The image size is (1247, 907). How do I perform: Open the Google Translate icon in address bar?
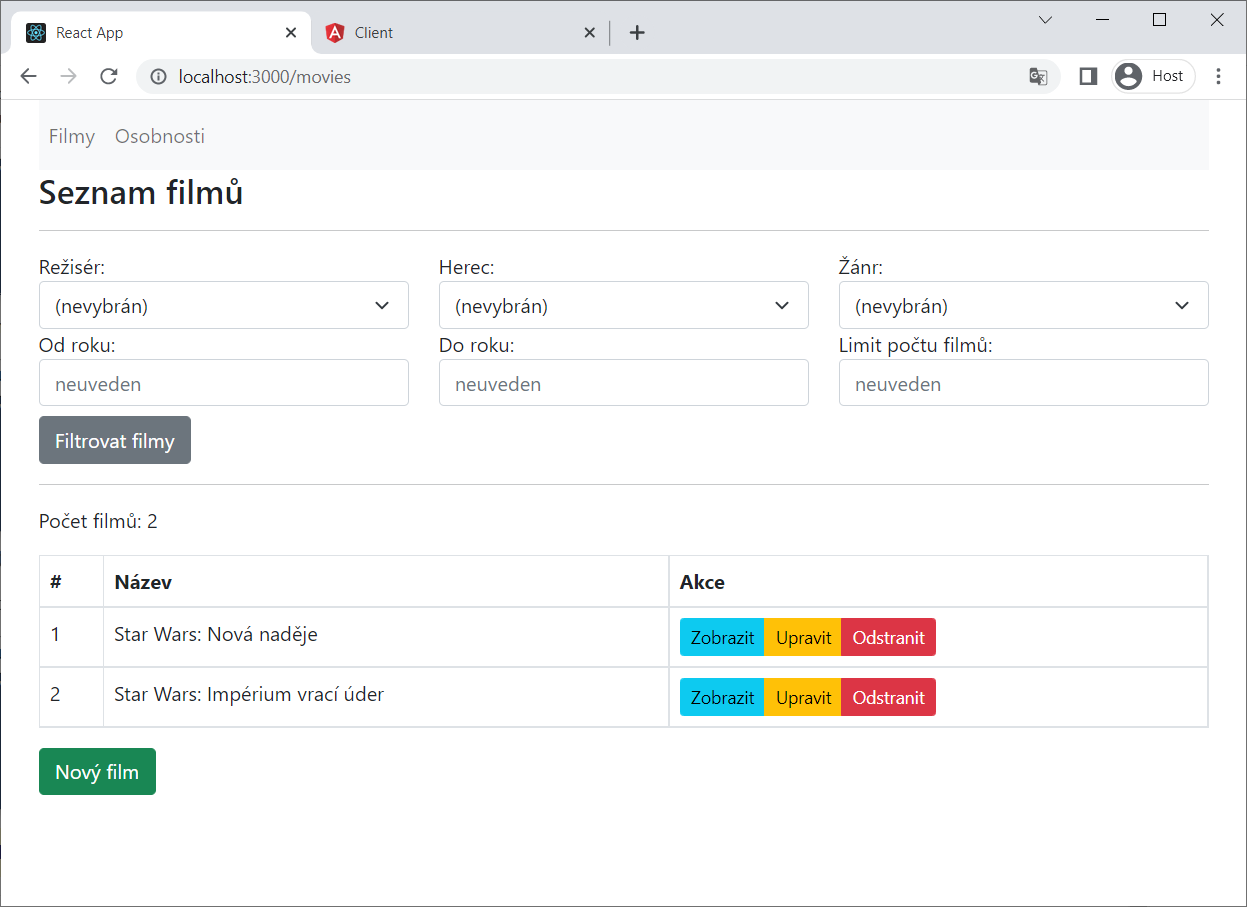(1038, 76)
